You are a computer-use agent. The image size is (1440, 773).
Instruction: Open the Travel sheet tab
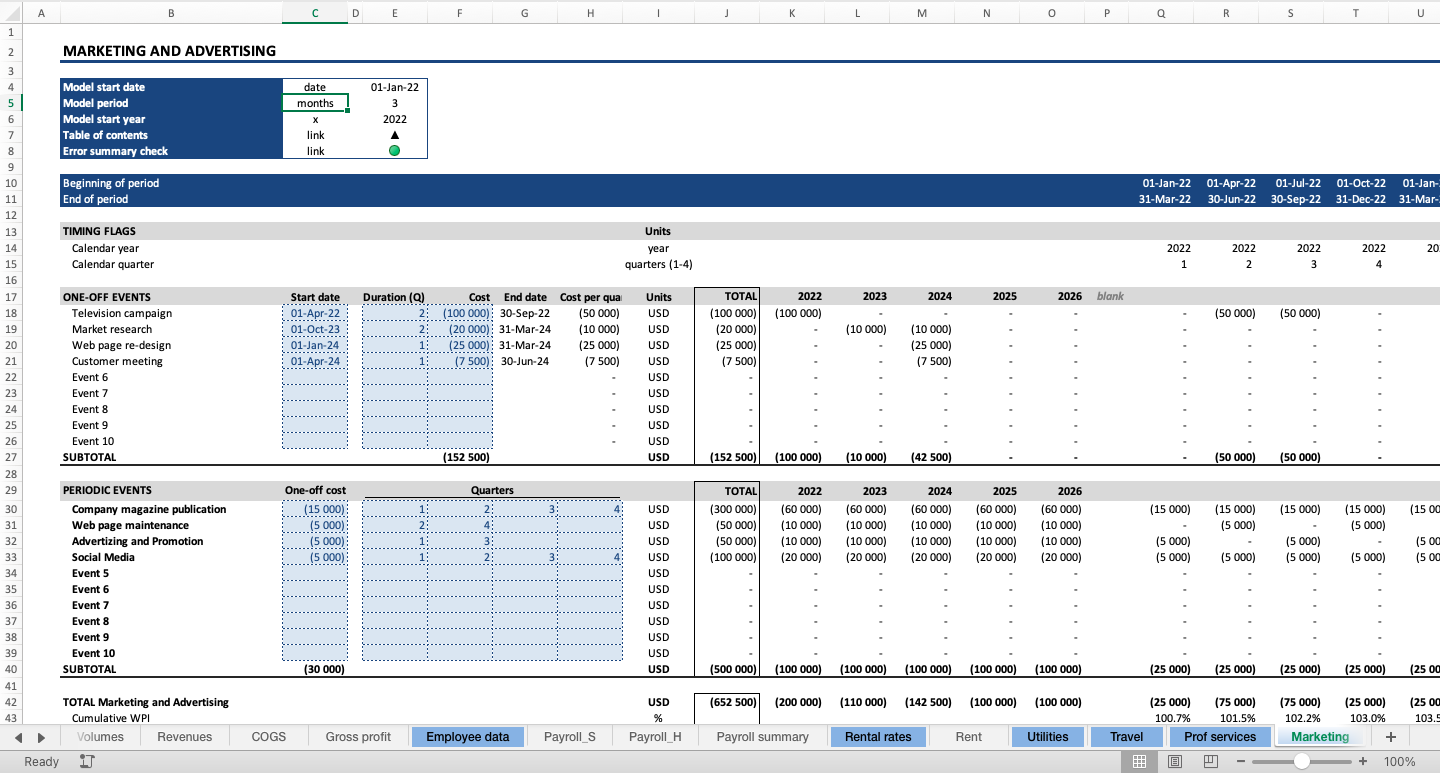point(1127,737)
